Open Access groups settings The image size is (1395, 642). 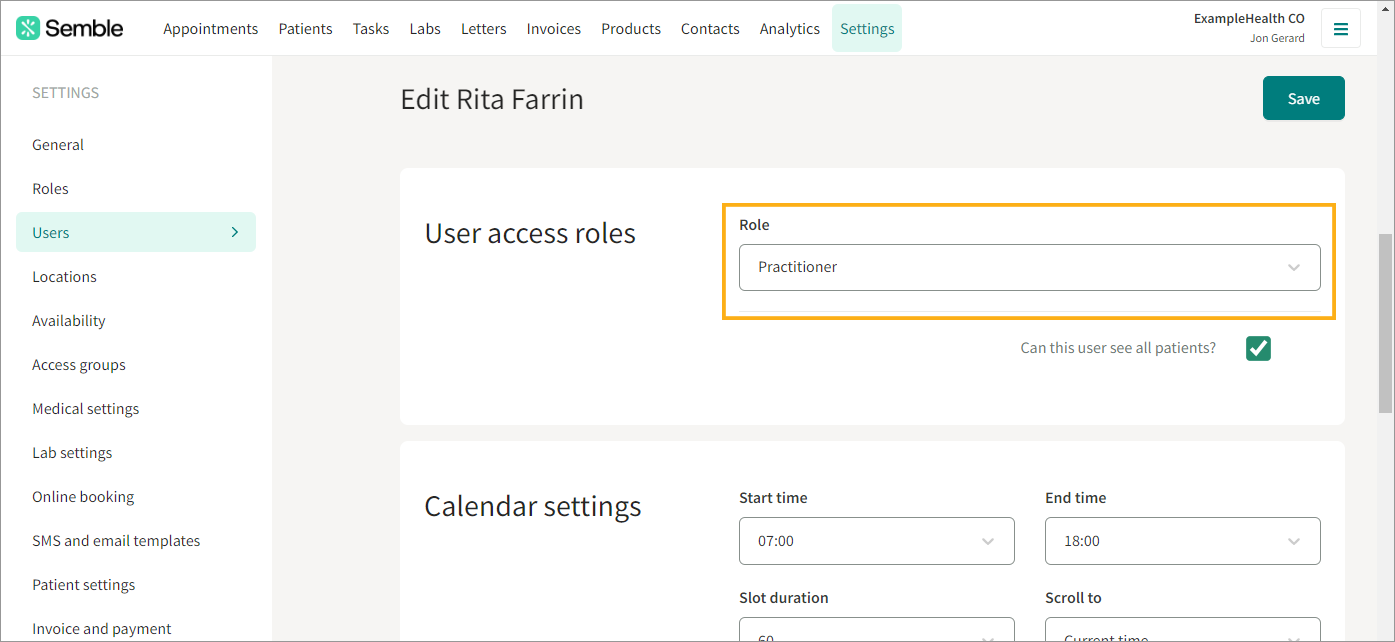(79, 365)
